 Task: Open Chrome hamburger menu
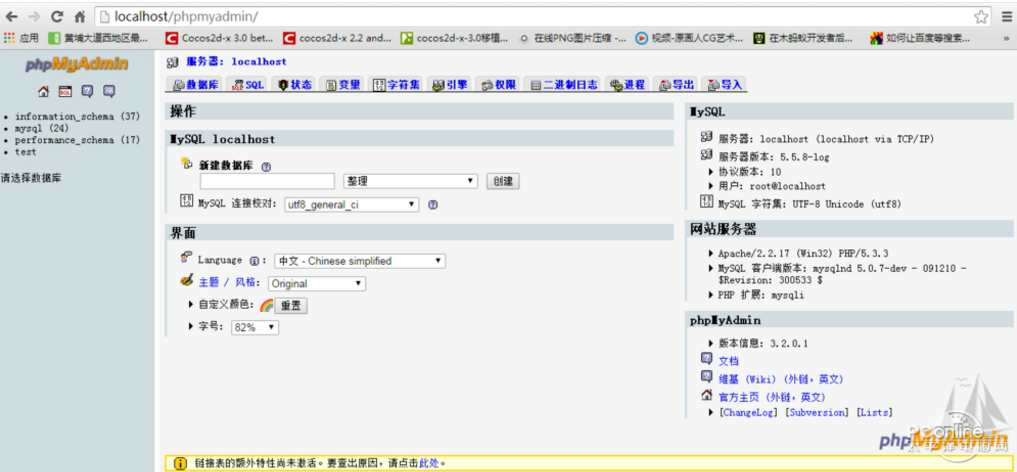1005,16
